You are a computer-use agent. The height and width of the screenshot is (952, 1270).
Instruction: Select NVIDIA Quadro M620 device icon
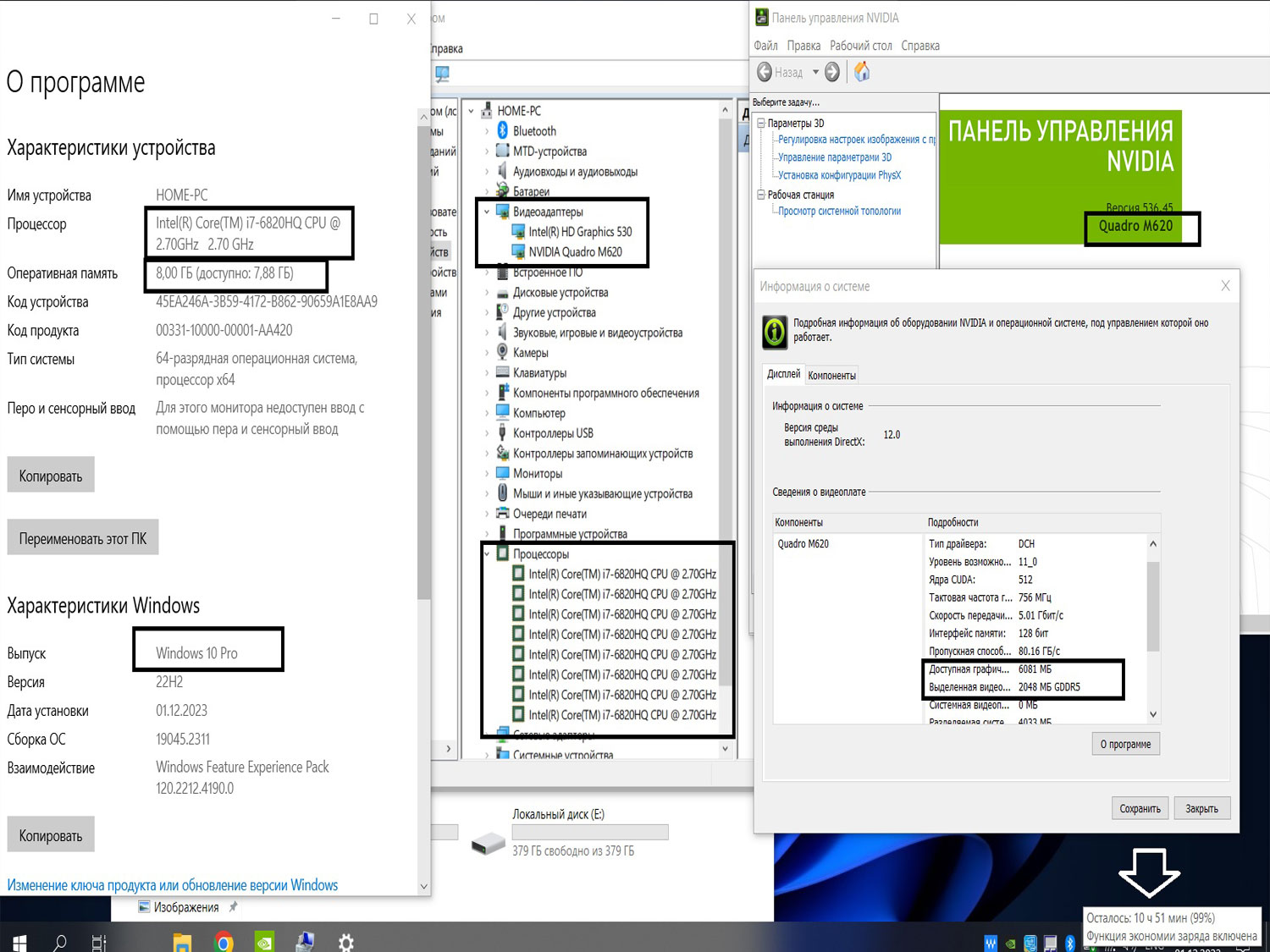(x=518, y=252)
